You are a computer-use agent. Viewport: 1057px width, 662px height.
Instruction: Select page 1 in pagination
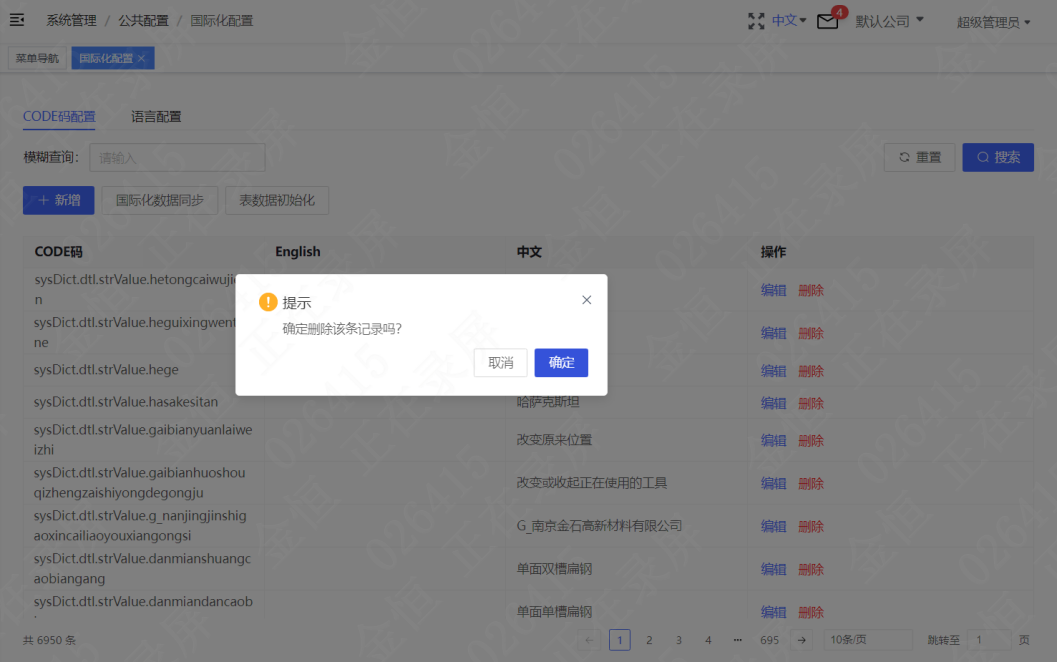pyautogui.click(x=620, y=640)
